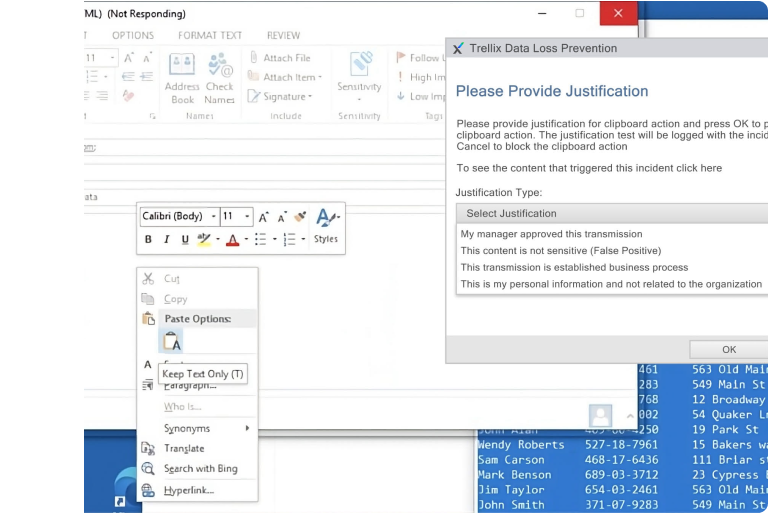This screenshot has width=768, height=513.
Task: Toggle Underline in the mini toolbar
Action: click(x=185, y=239)
